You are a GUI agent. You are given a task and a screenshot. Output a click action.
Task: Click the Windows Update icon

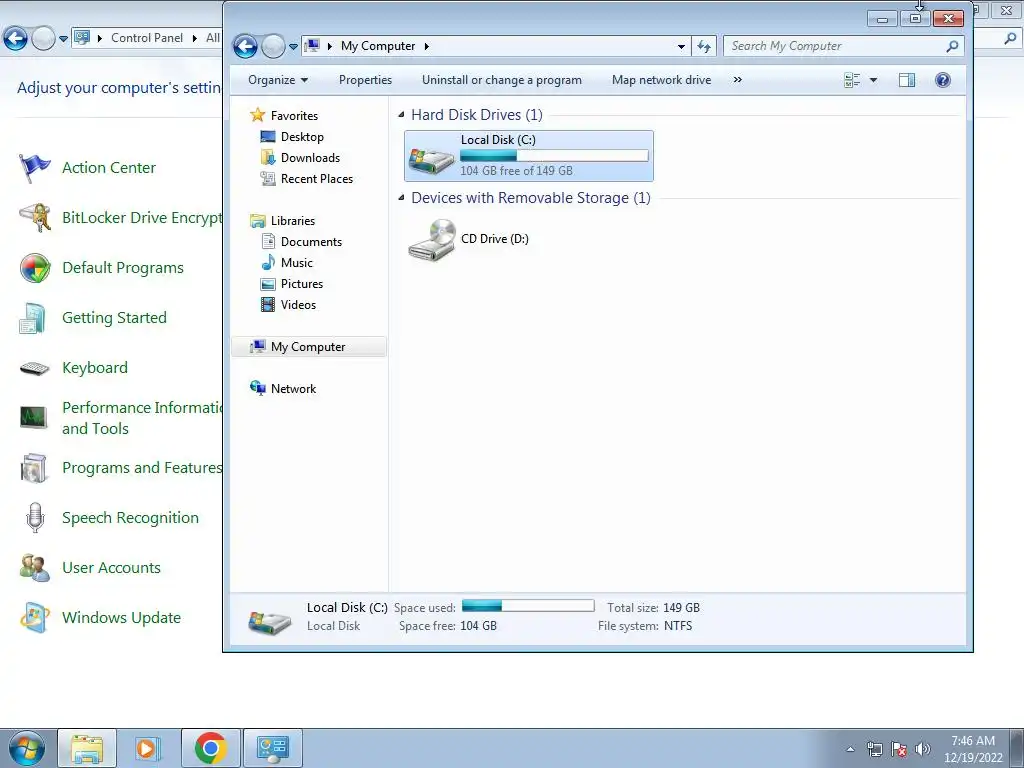click(x=34, y=618)
